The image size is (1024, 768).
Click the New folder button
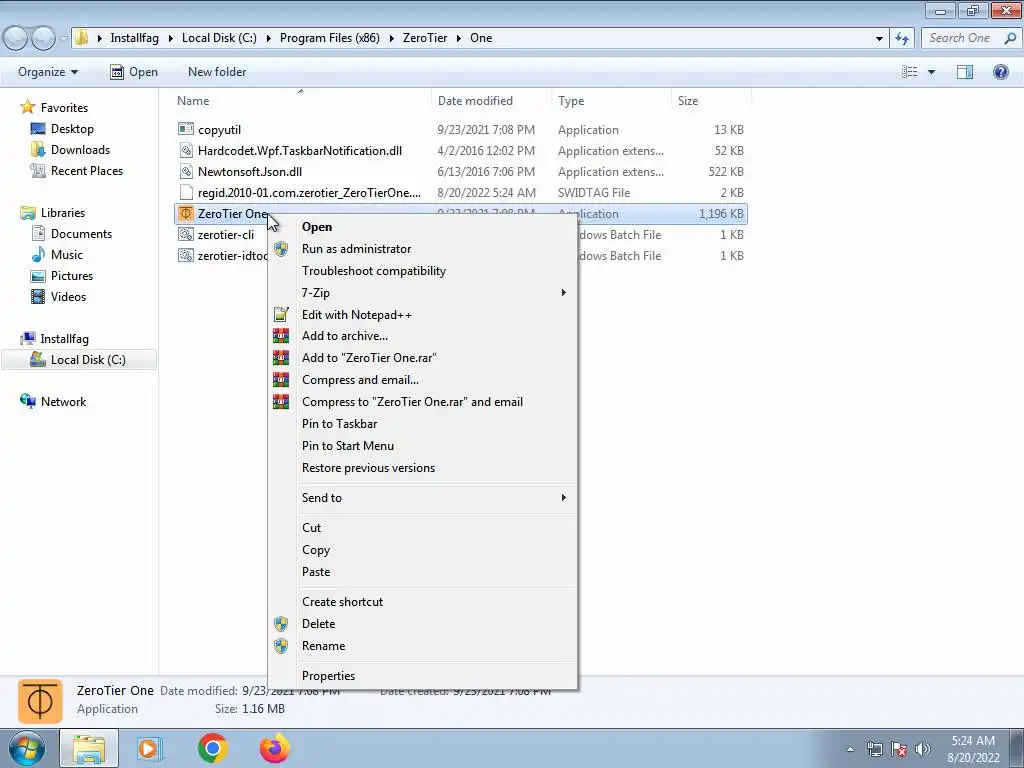pyautogui.click(x=217, y=72)
